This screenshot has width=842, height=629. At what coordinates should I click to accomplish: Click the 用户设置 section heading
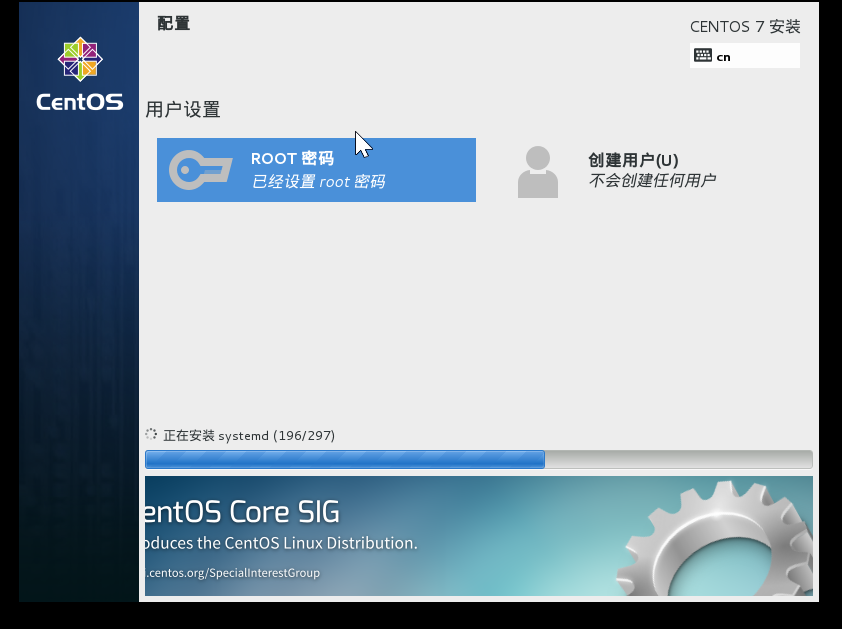pos(183,110)
